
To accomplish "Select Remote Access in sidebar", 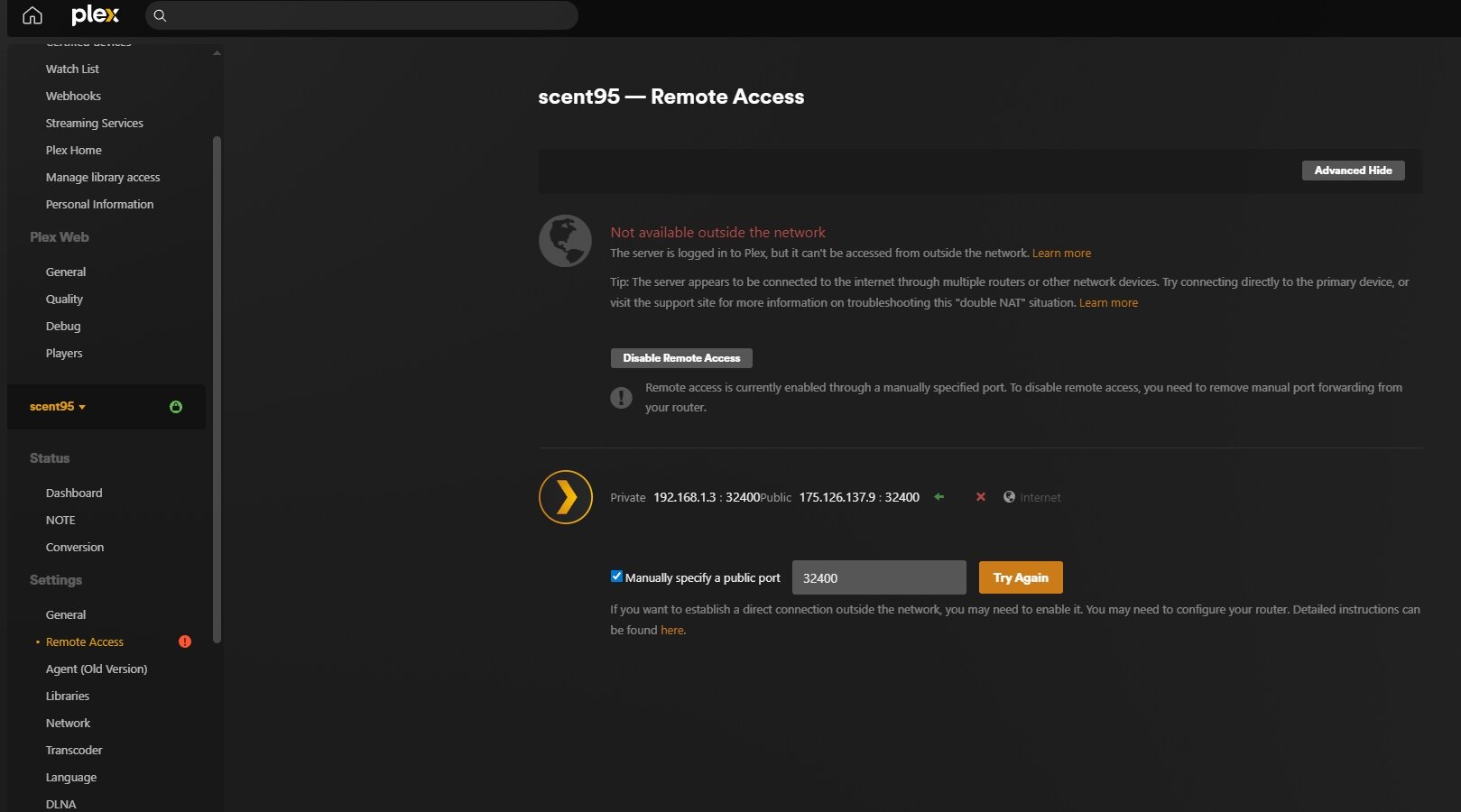I will point(85,641).
